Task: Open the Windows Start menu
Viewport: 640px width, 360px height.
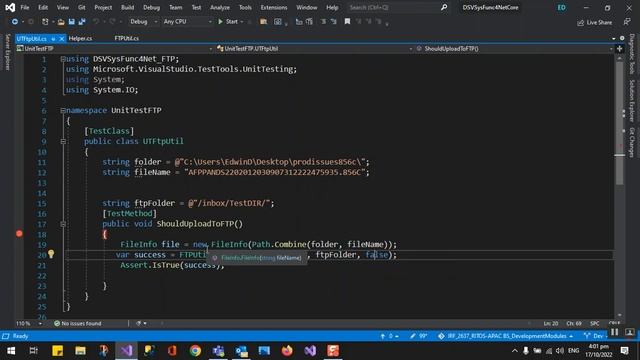Action: tap(11, 351)
